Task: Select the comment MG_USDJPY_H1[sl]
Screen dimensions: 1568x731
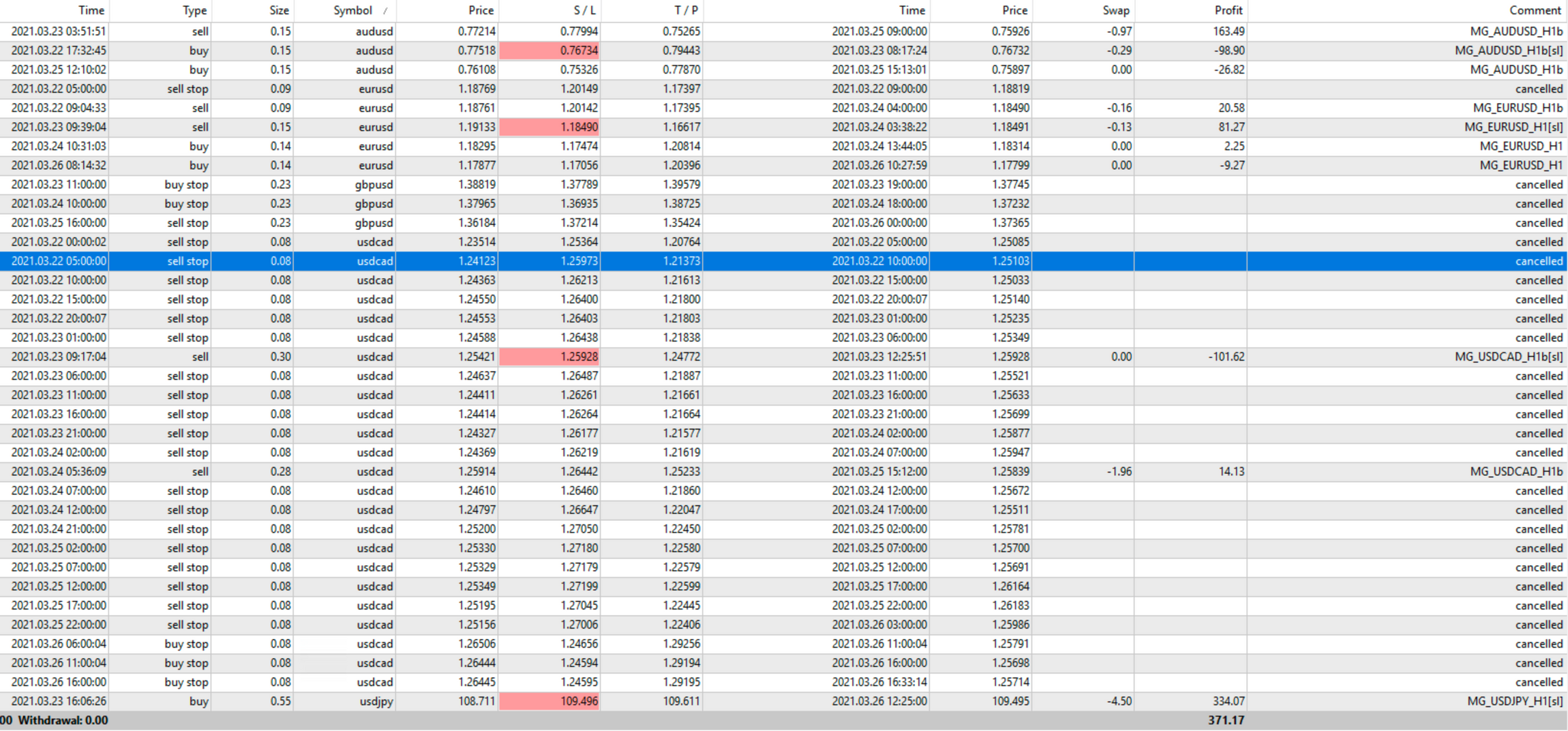Action: tap(1515, 701)
